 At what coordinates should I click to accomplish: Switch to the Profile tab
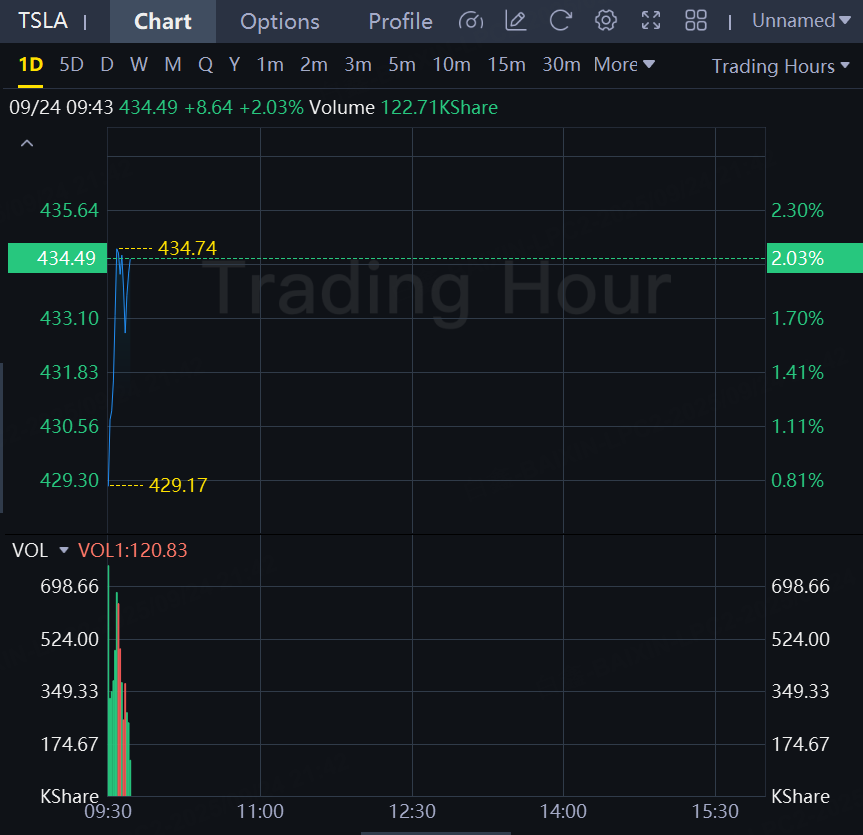[400, 21]
